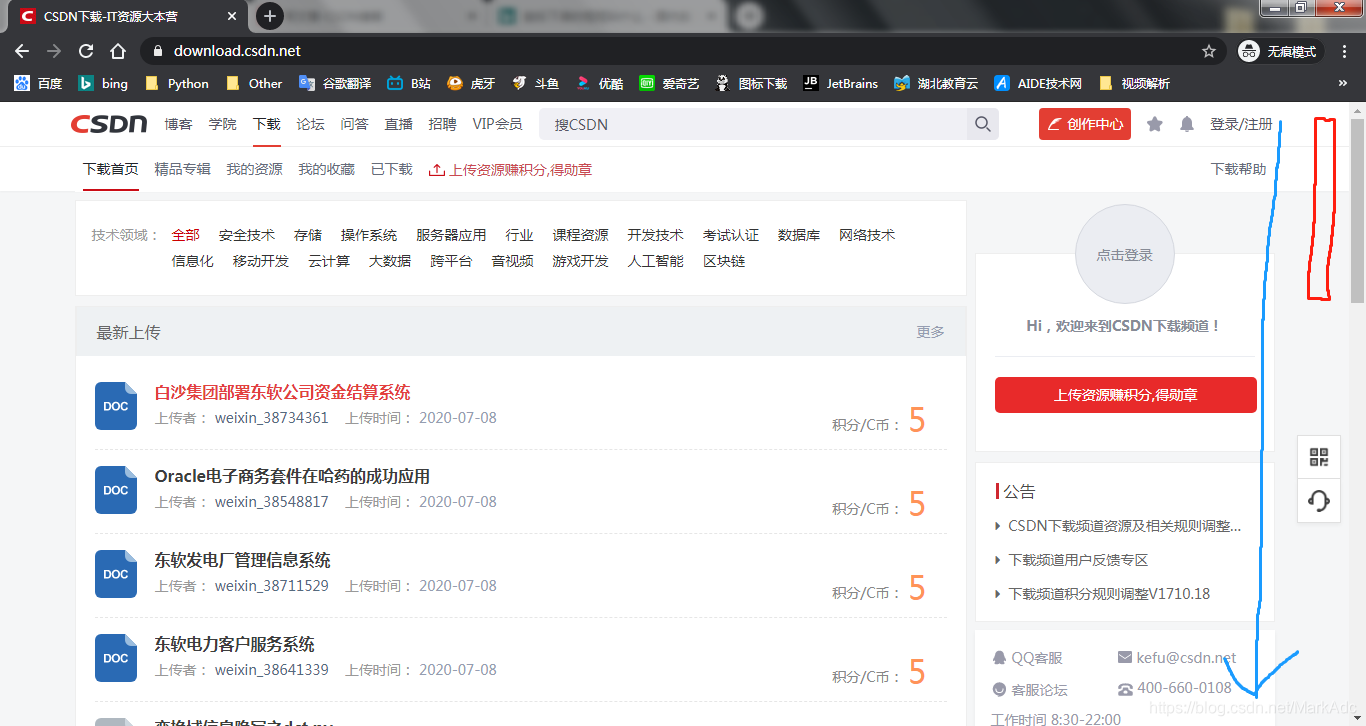Click the page vertical scrollbar thumb

[1357, 210]
